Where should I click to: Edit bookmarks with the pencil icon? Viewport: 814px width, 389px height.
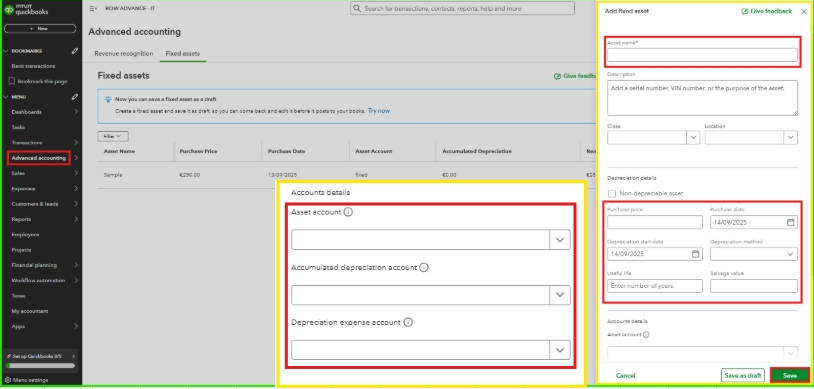click(x=75, y=51)
